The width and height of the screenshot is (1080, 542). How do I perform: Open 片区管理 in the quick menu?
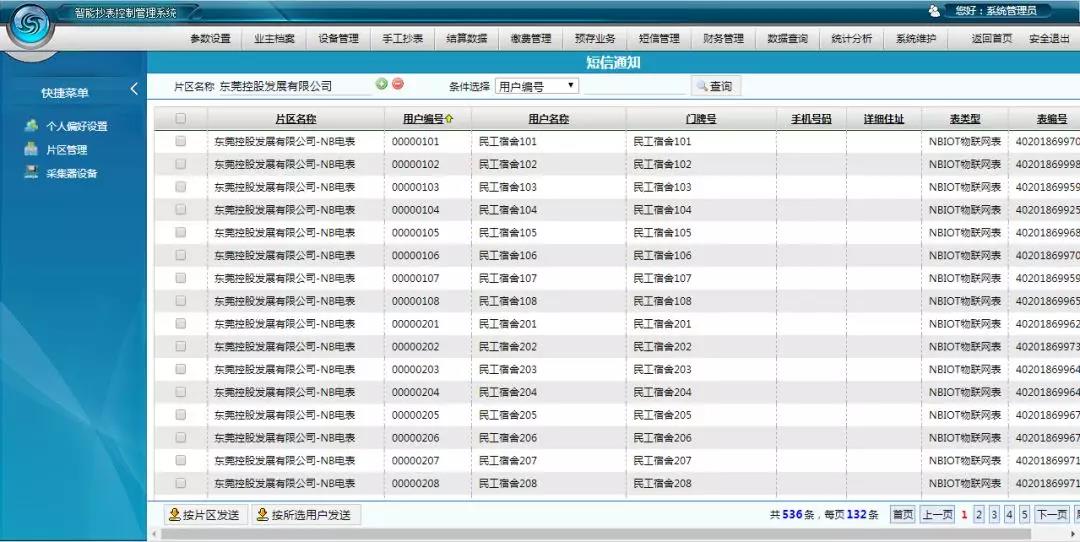(66, 149)
